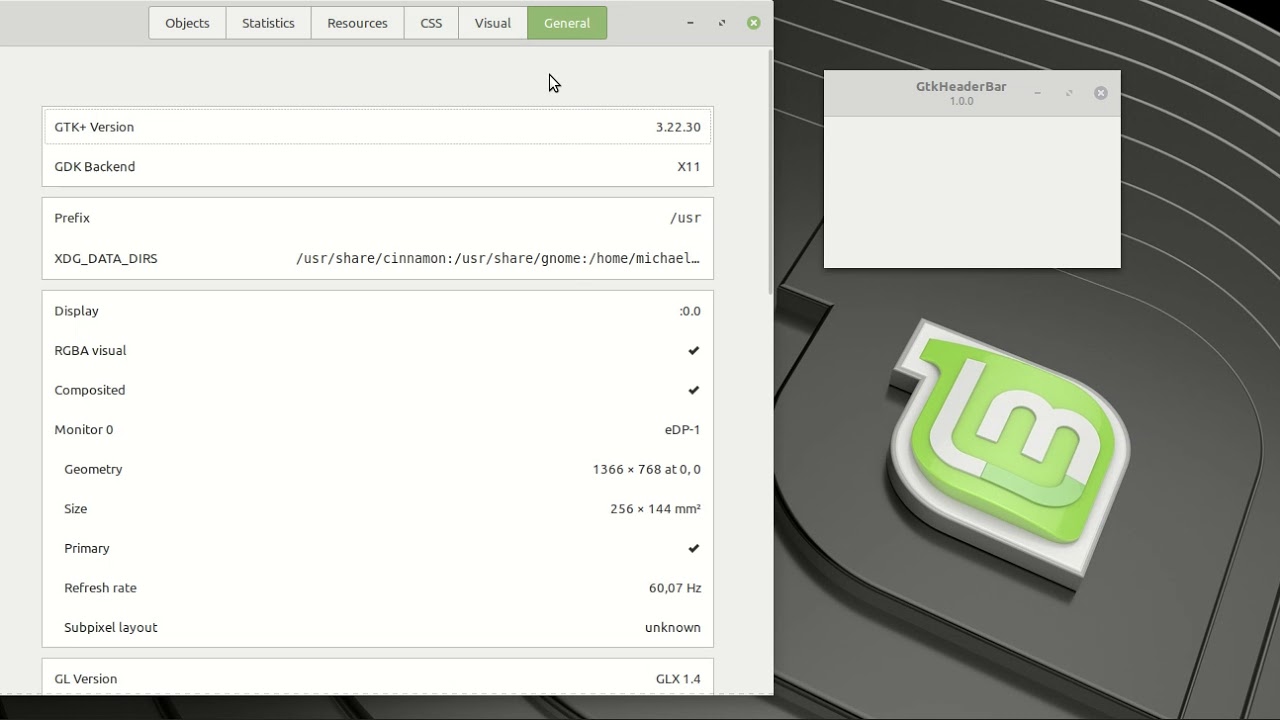Click the 1366 × 768 geometry value
This screenshot has width=1280, height=720.
pyautogui.click(x=647, y=469)
